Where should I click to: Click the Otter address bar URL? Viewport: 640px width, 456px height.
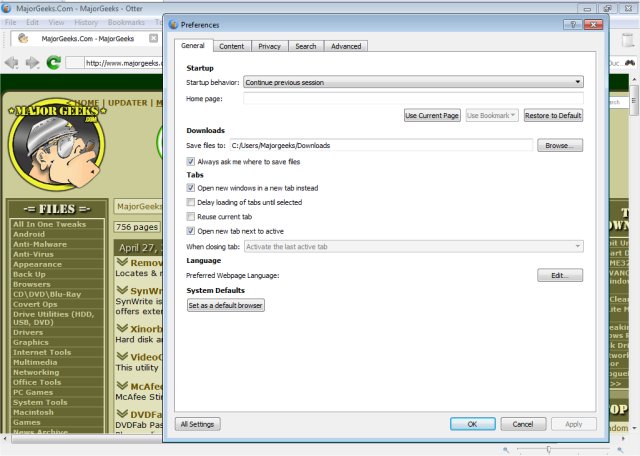click(x=123, y=63)
